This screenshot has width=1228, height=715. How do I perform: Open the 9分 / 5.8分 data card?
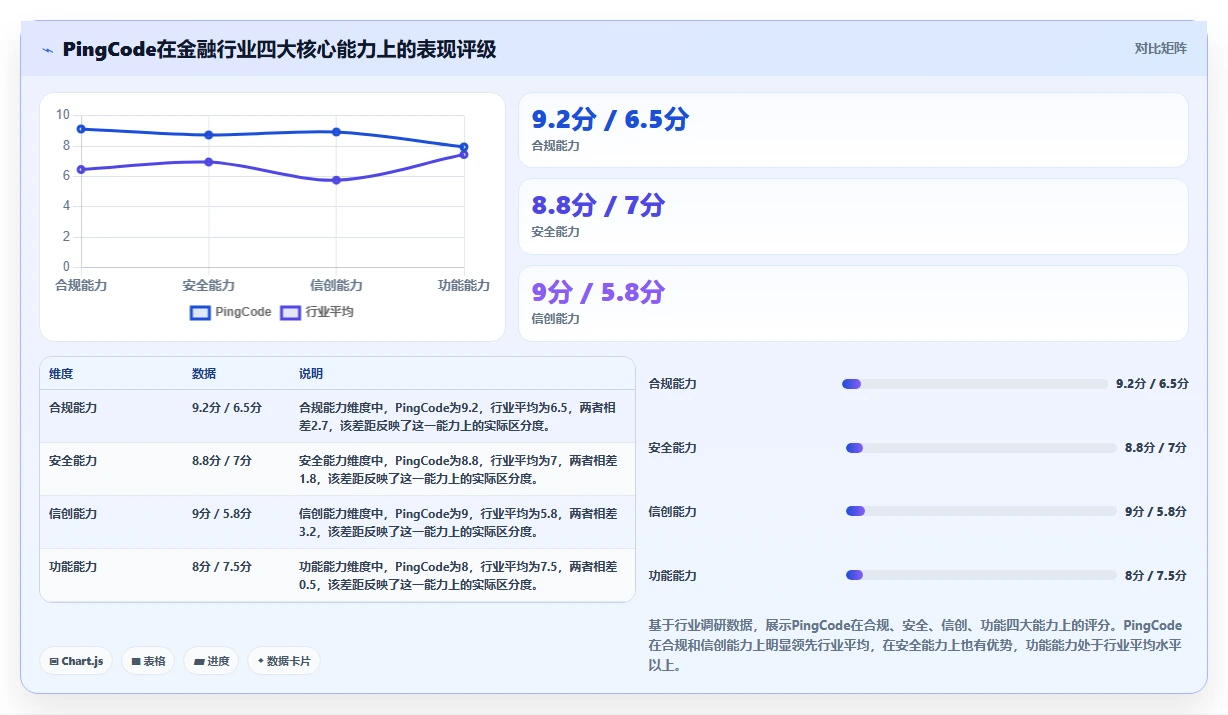(853, 303)
